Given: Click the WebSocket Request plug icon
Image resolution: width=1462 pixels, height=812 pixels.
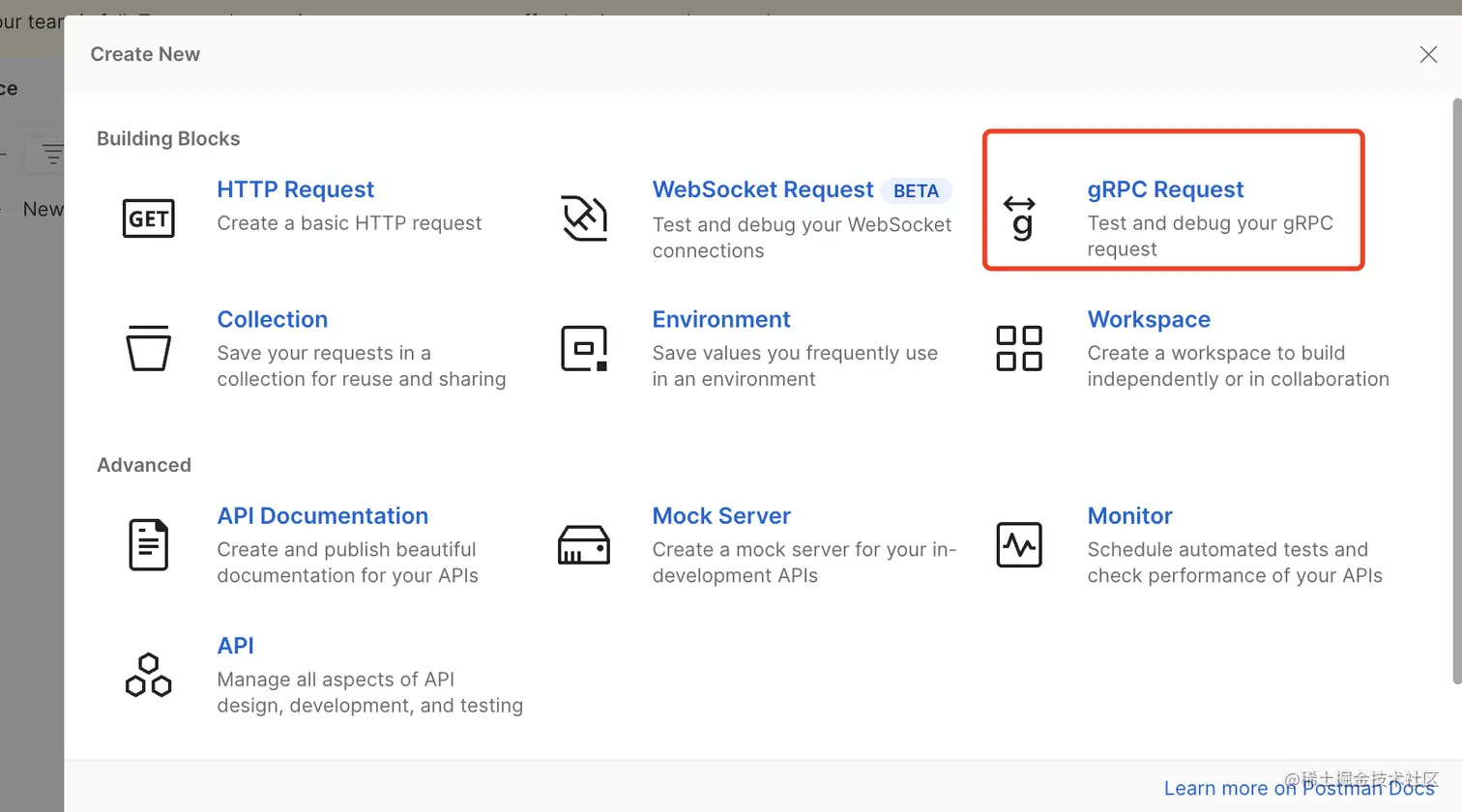Looking at the screenshot, I should click(584, 218).
